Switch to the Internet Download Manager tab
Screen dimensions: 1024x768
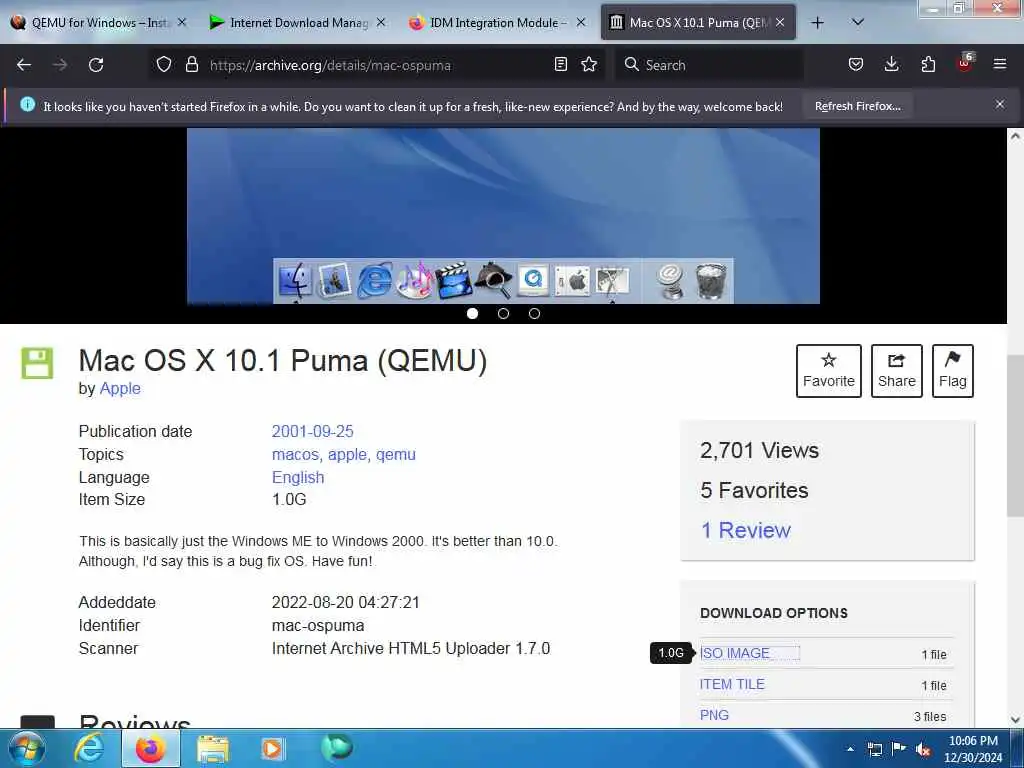coord(298,23)
